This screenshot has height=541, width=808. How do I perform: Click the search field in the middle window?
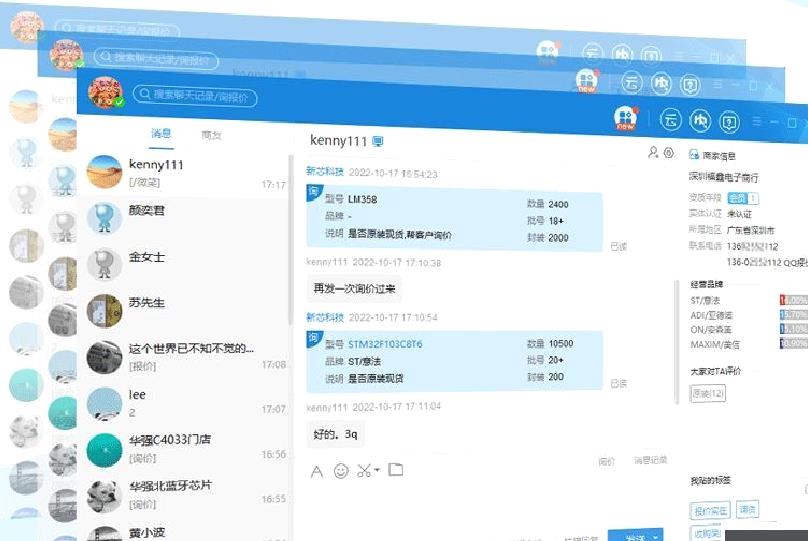[x=156, y=59]
